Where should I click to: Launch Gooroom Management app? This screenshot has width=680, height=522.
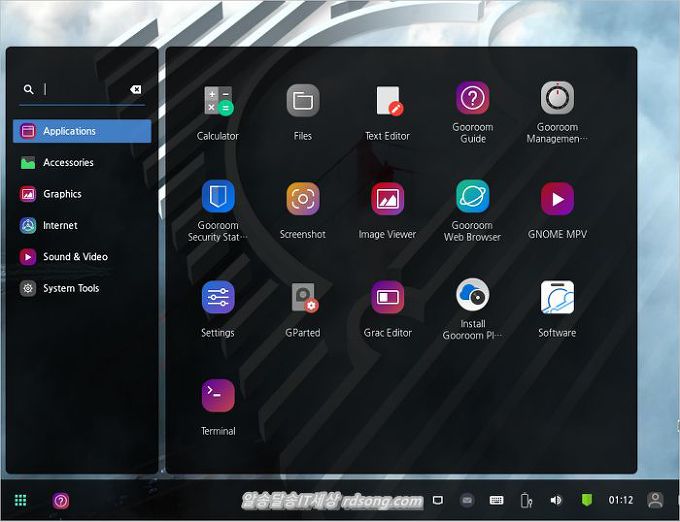click(557, 100)
